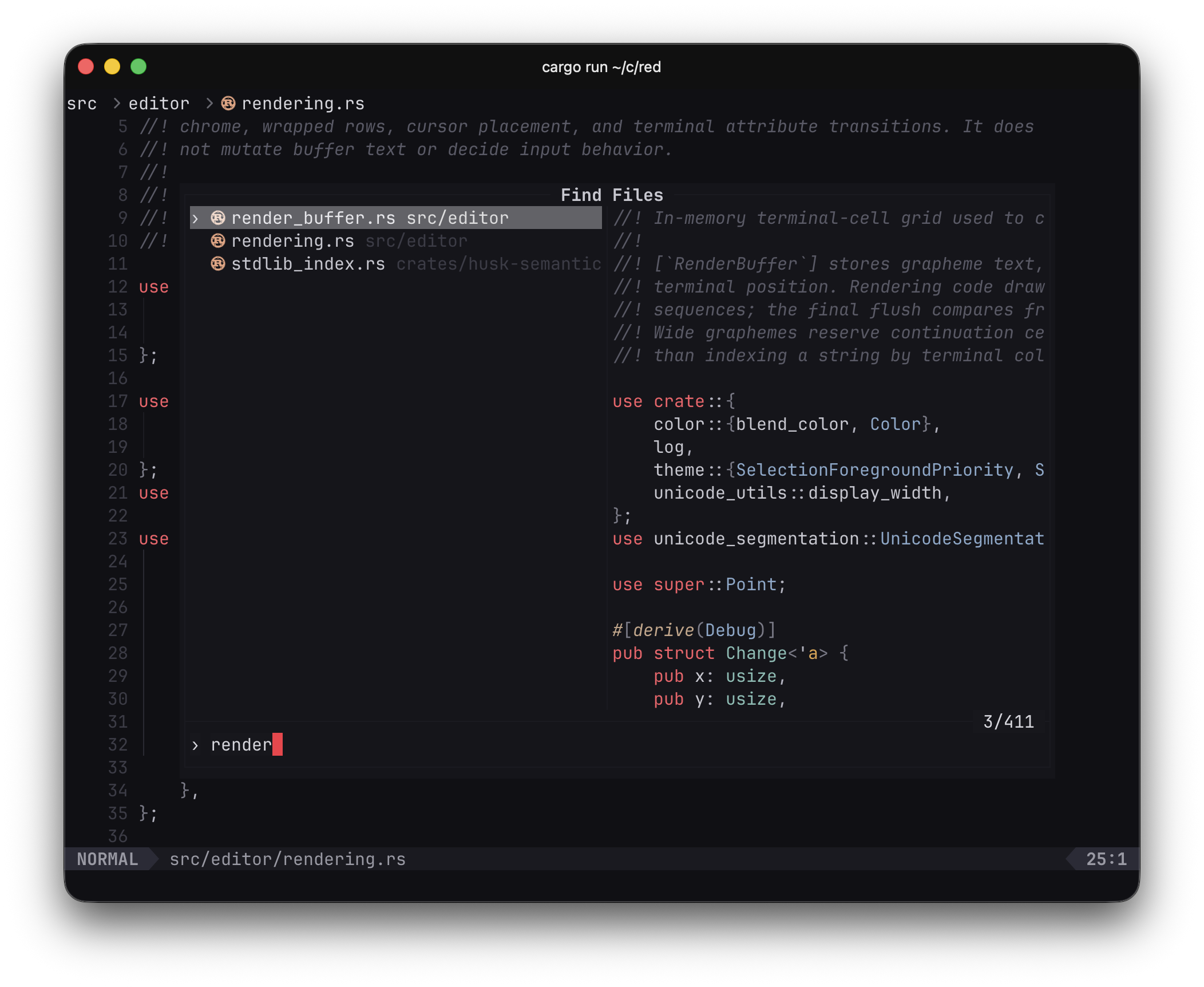Viewport: 1204px width, 987px height.
Task: Click the Rust icon beside rendering.rs result
Action: [x=218, y=241]
